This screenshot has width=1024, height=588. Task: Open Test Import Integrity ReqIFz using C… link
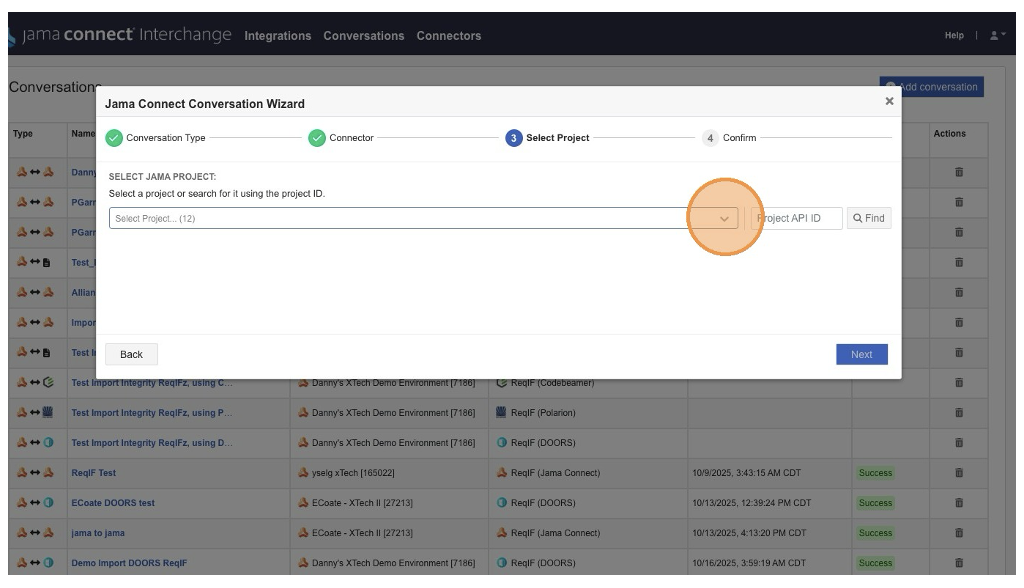152,383
